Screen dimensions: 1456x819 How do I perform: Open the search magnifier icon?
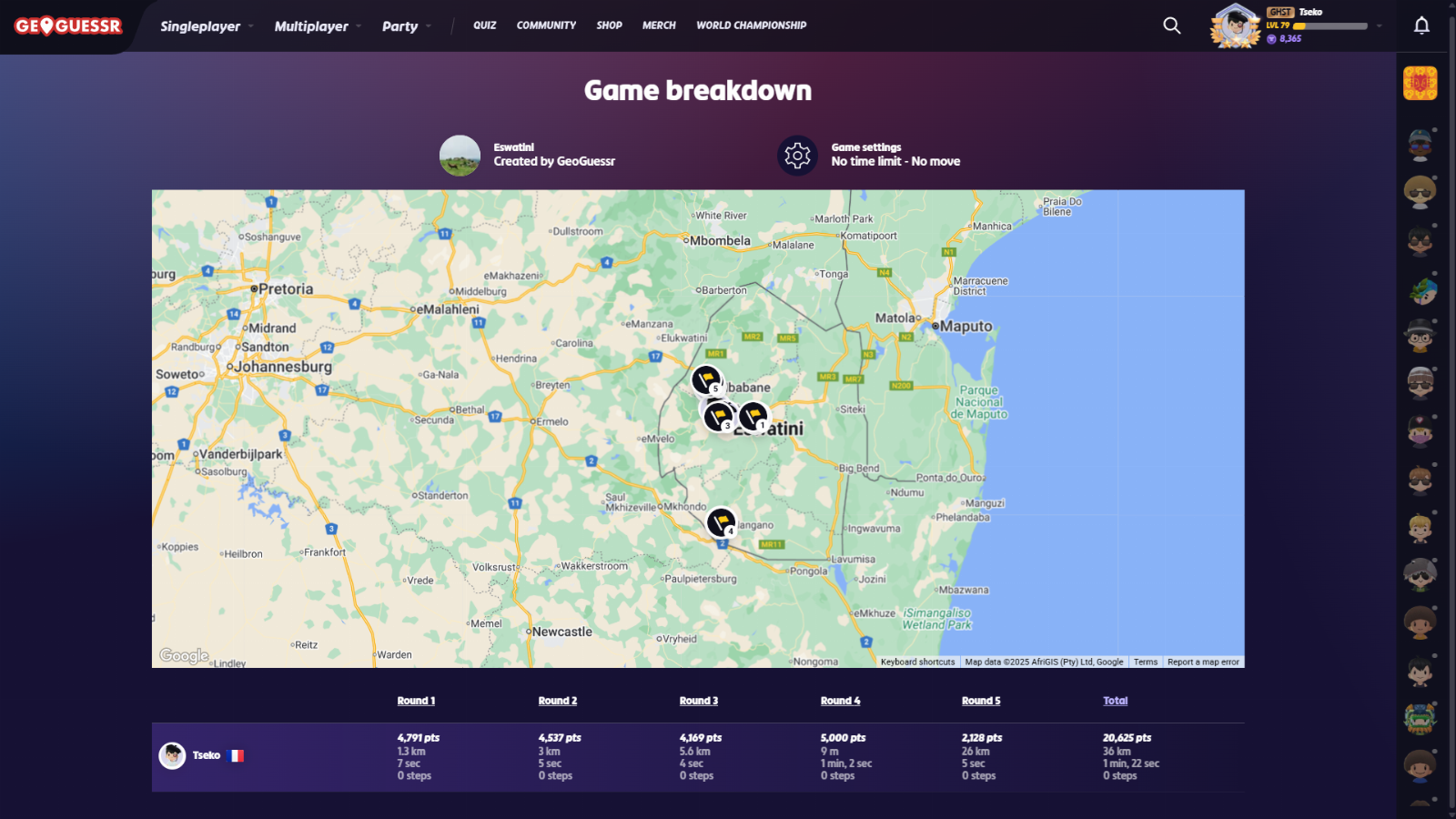(x=1171, y=25)
